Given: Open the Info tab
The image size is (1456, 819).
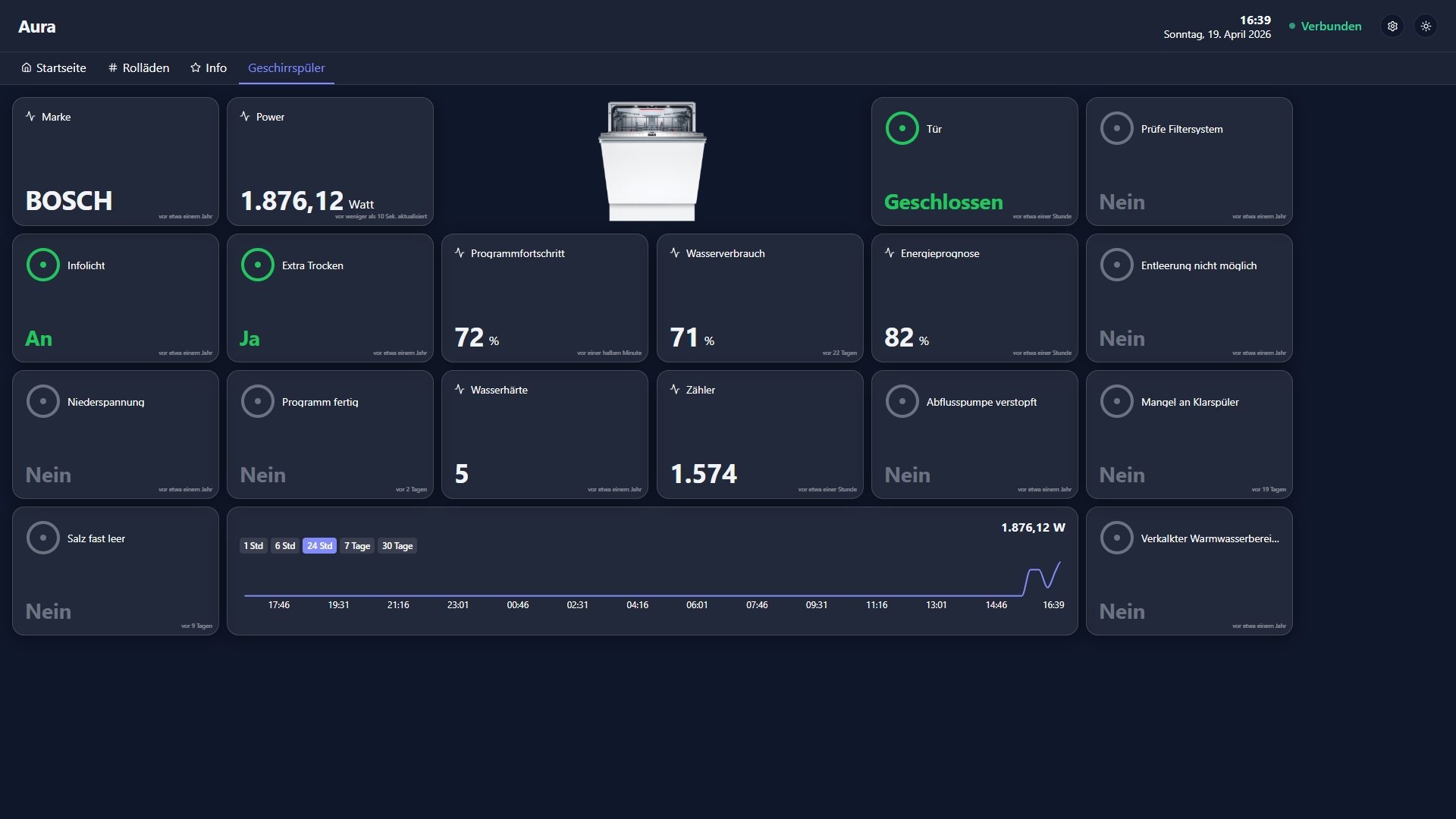Looking at the screenshot, I should click(209, 68).
